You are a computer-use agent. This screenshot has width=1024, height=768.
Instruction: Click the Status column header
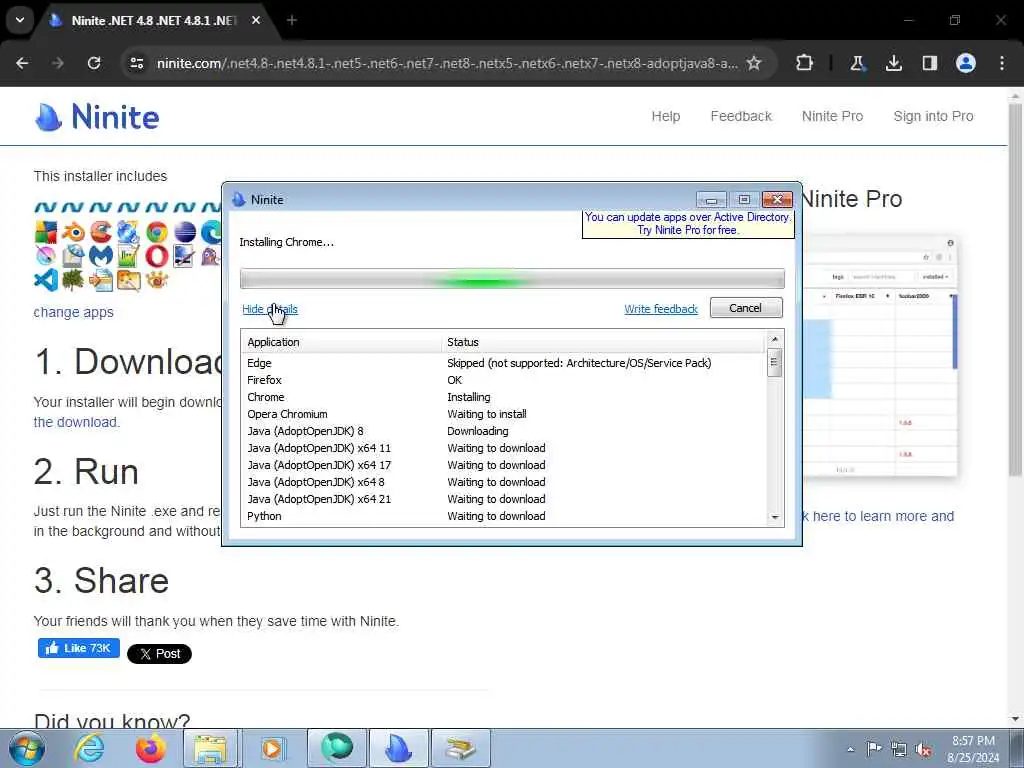[603, 342]
